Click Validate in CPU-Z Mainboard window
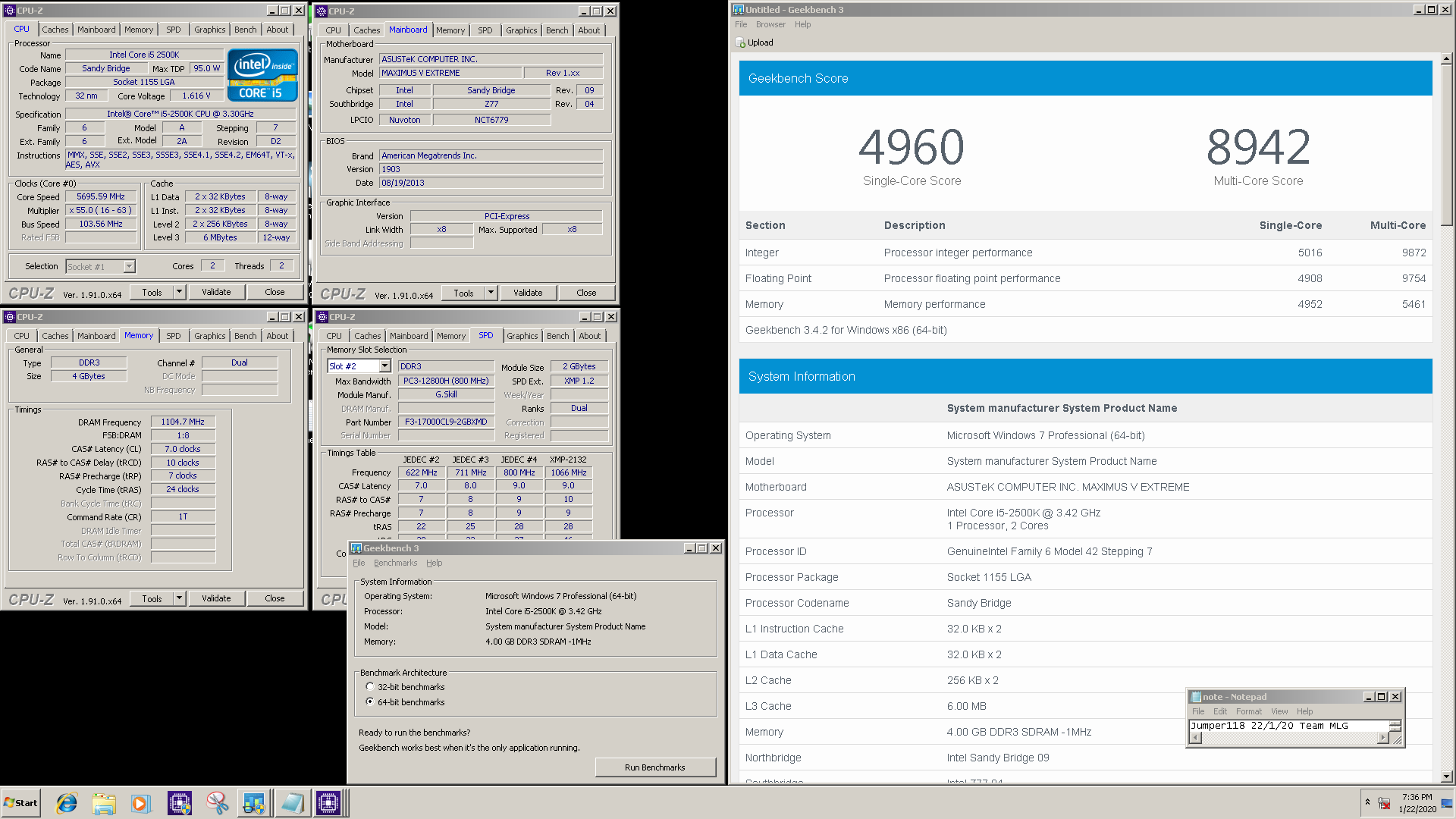This screenshot has height=819, width=1456. [528, 293]
